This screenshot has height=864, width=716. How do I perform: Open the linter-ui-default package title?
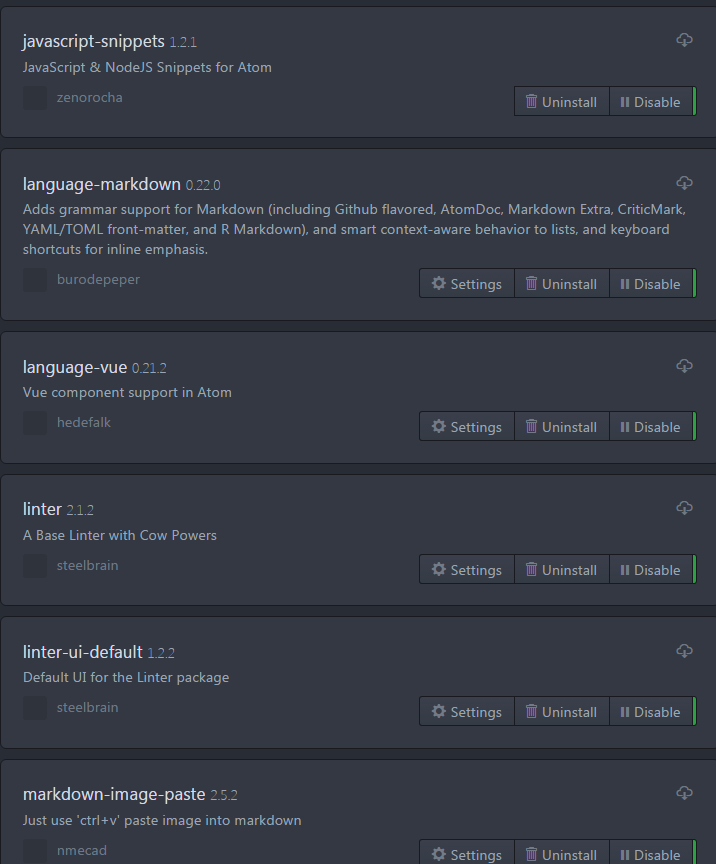[x=83, y=652]
